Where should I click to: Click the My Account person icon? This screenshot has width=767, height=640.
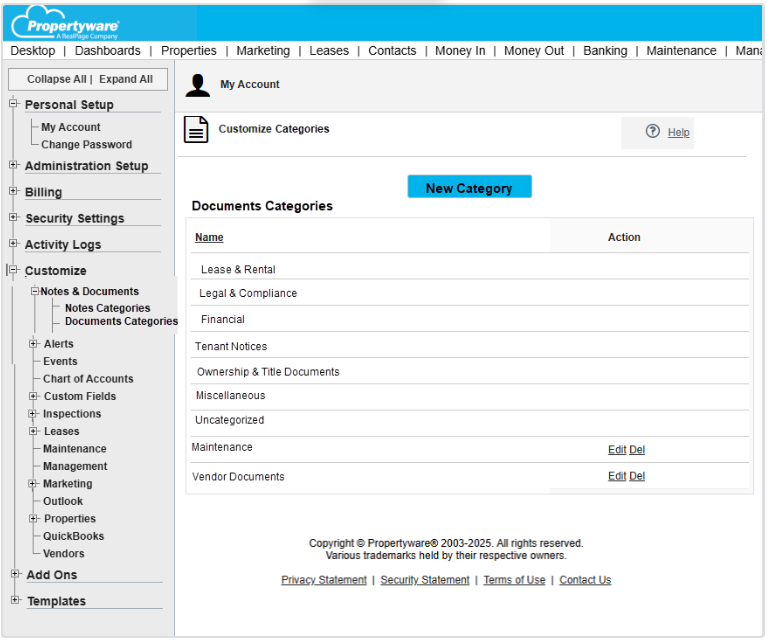point(198,85)
